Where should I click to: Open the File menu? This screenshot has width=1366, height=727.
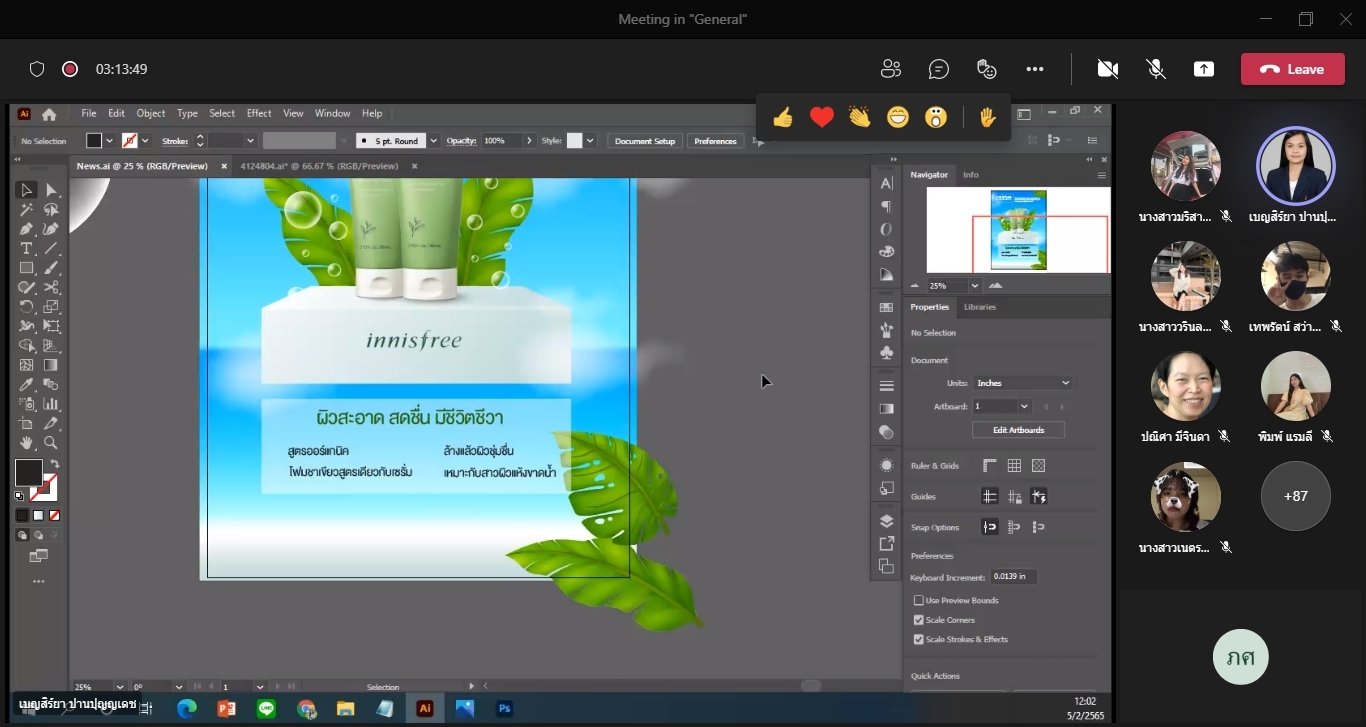89,114
